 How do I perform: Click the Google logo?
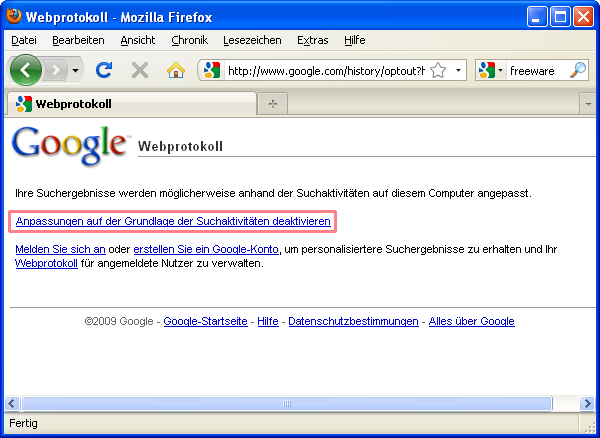point(70,145)
